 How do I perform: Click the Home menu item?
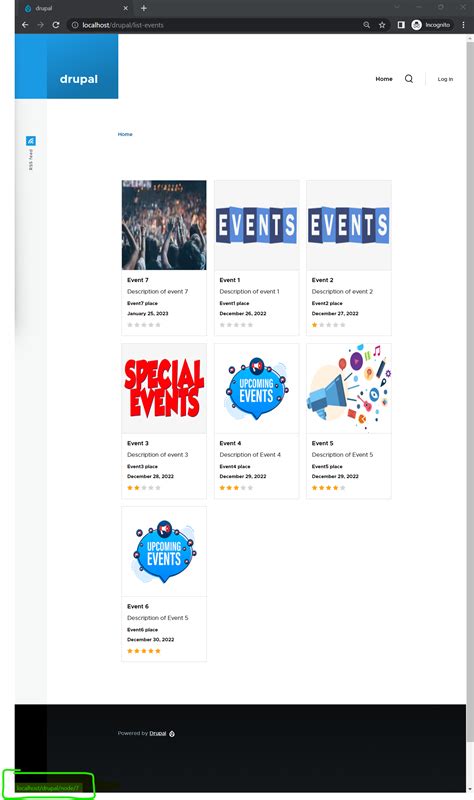pos(384,79)
